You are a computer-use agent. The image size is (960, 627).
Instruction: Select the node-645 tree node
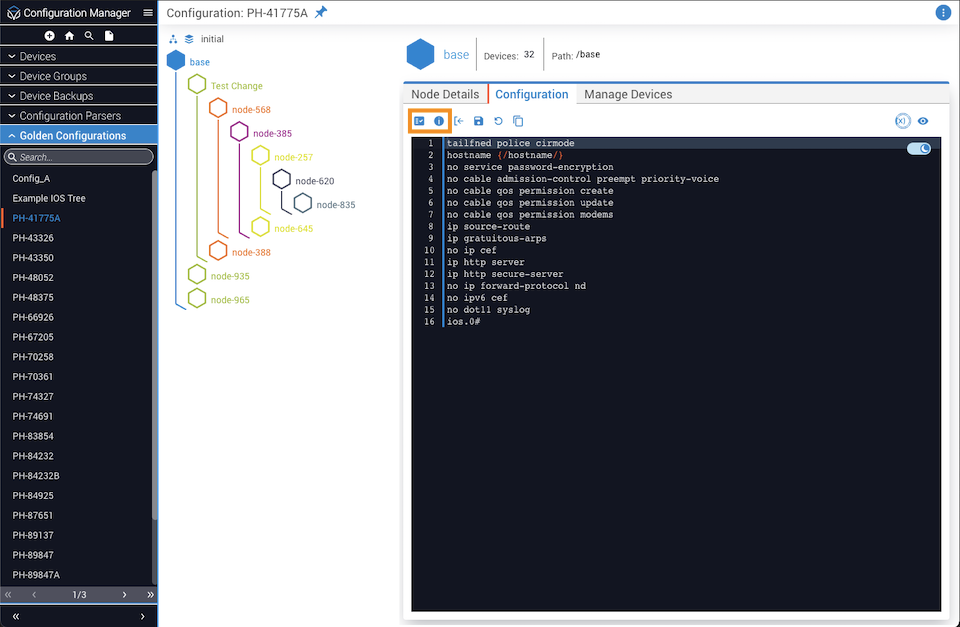[260, 227]
